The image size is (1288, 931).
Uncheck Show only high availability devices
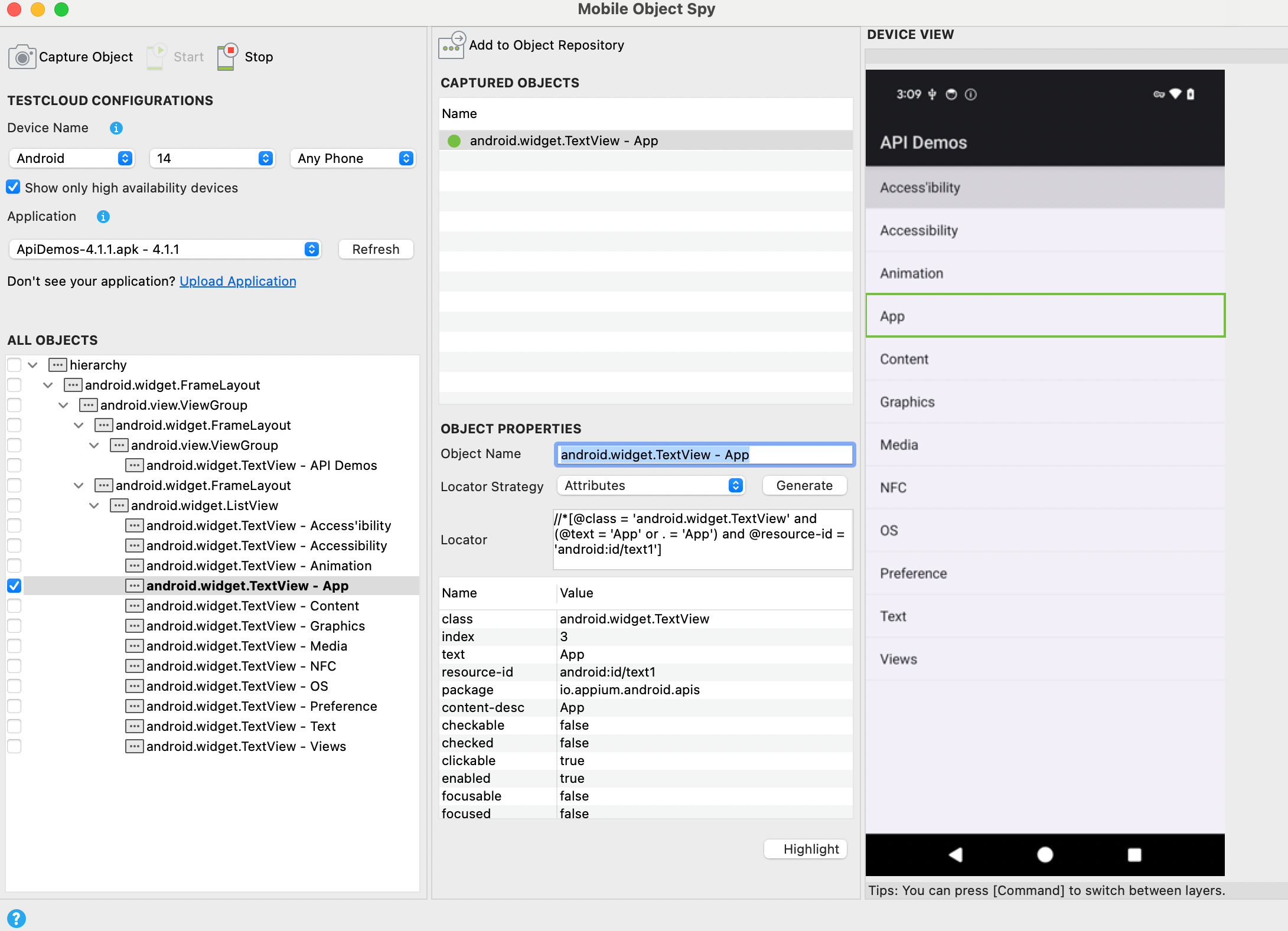coord(13,188)
